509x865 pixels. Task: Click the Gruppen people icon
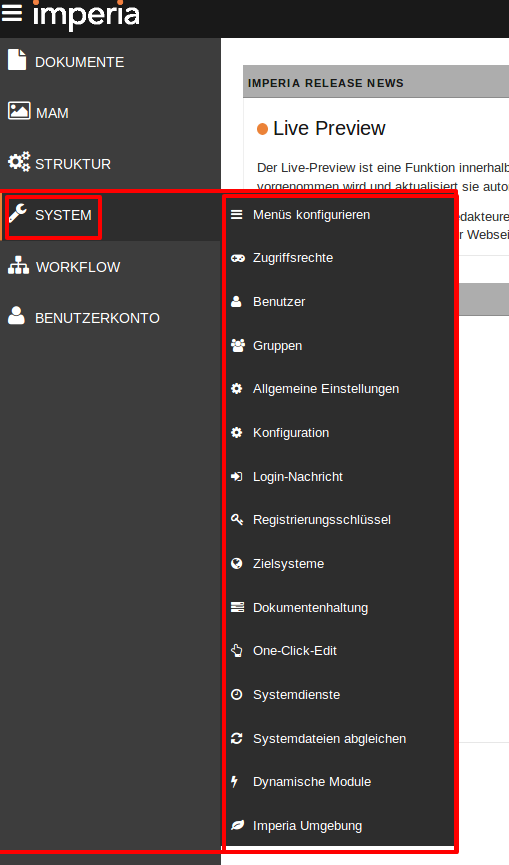point(238,345)
